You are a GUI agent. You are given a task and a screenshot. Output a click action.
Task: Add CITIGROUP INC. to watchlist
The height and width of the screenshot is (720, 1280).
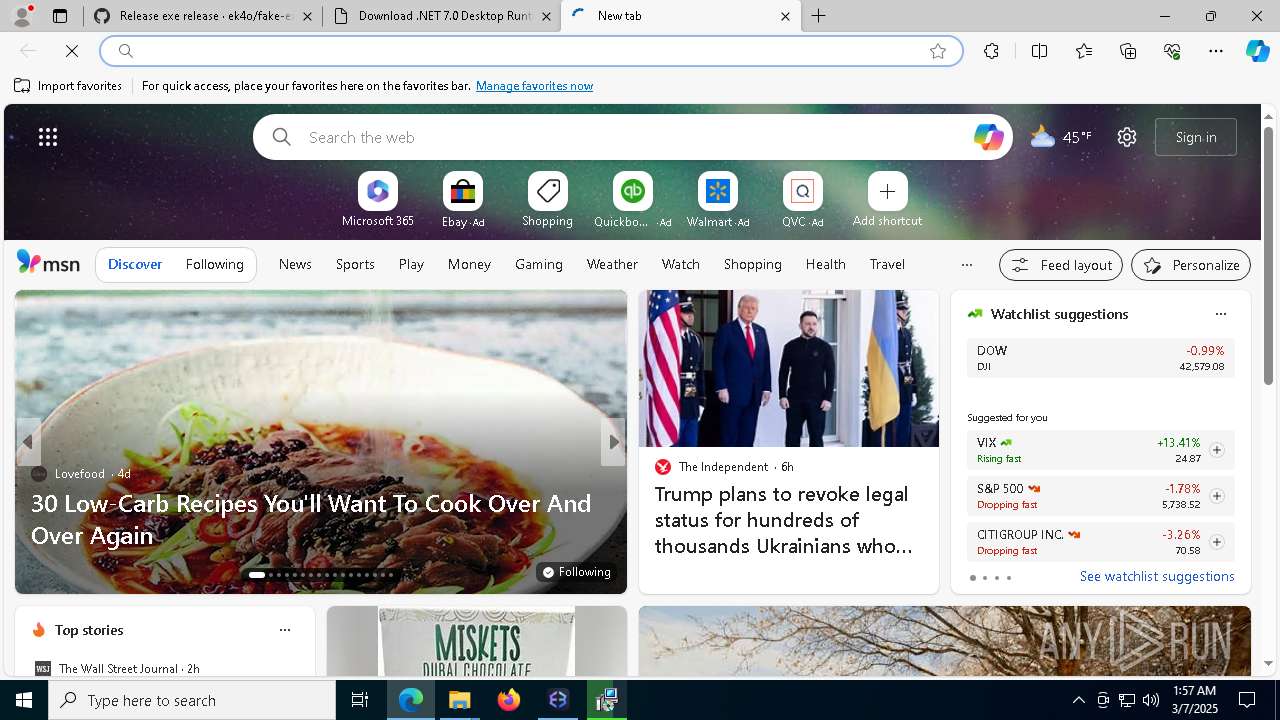click(x=1216, y=542)
